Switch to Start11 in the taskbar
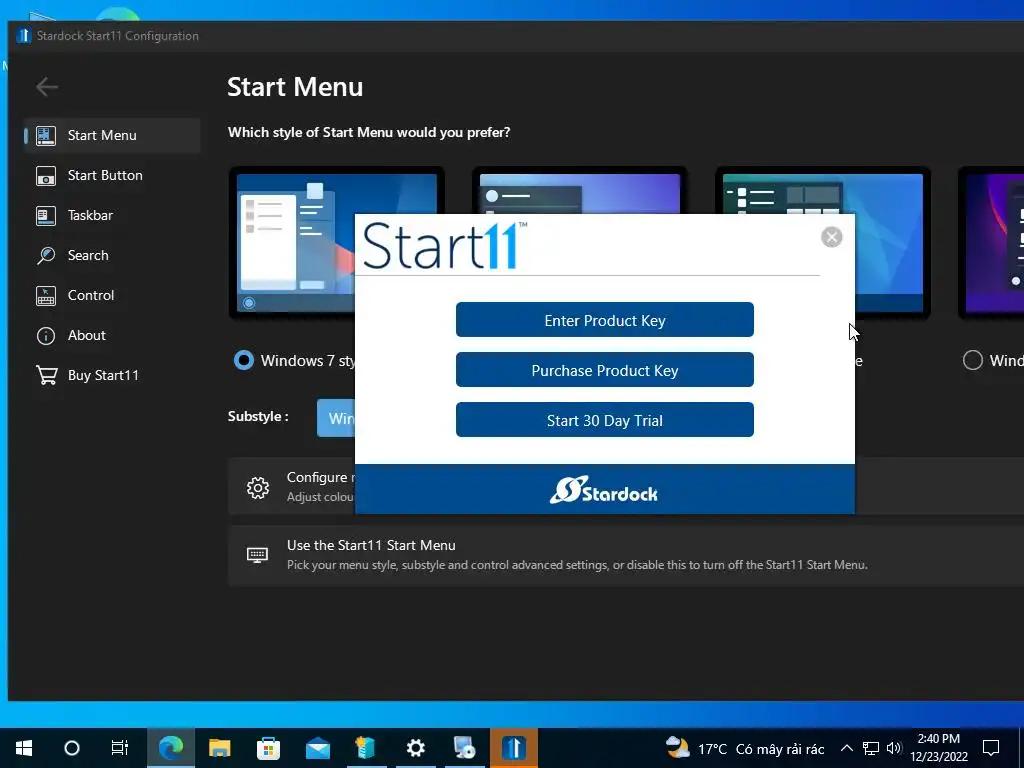The width and height of the screenshot is (1024, 768). (x=514, y=748)
